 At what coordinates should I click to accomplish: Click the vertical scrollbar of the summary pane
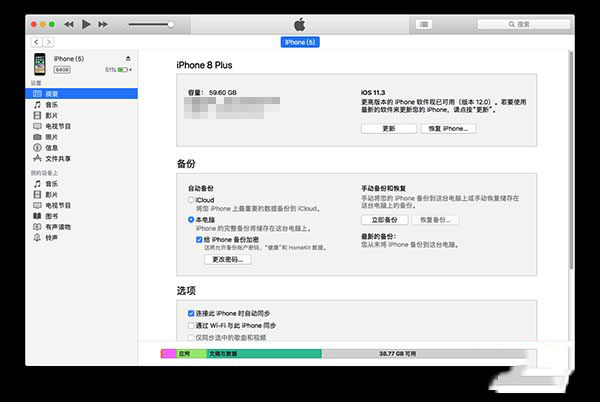pyautogui.click(x=571, y=161)
